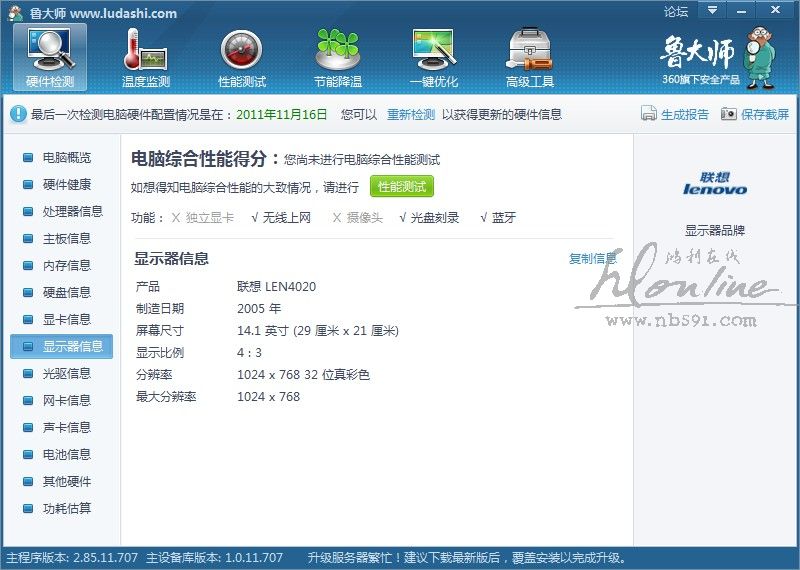This screenshot has width=800, height=570.
Task: Click 保存截屏 to save screenshot
Action: [765, 114]
